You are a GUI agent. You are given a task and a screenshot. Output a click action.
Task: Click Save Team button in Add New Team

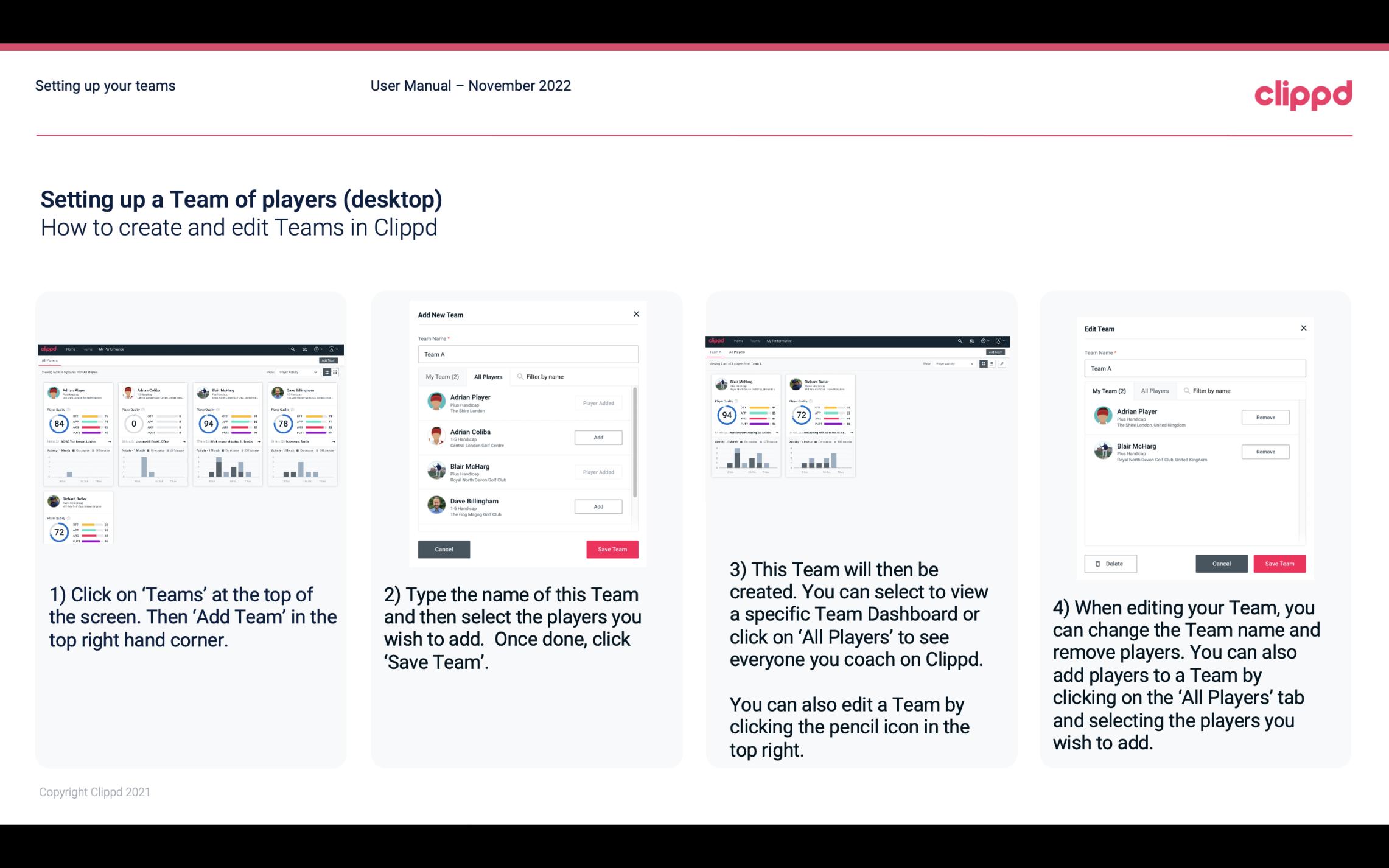tap(611, 548)
